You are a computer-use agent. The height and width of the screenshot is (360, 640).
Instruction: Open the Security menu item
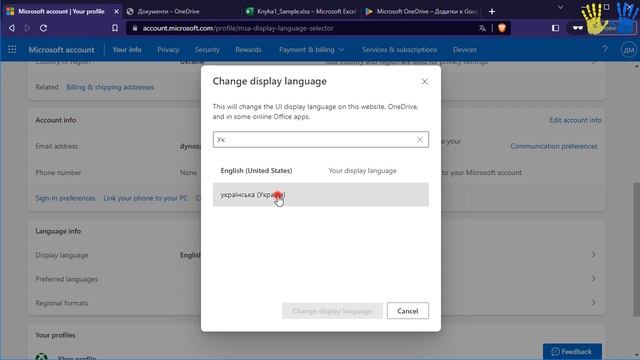[207, 50]
